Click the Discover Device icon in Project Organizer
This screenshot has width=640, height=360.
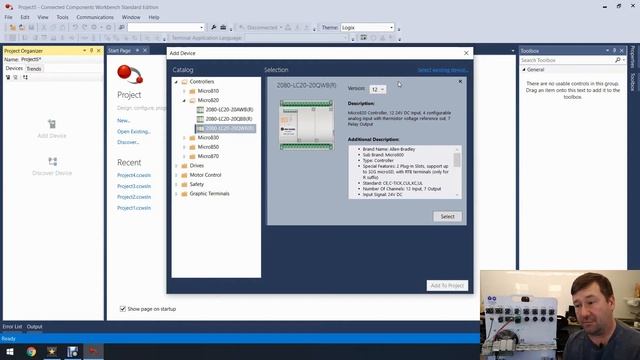click(x=52, y=161)
